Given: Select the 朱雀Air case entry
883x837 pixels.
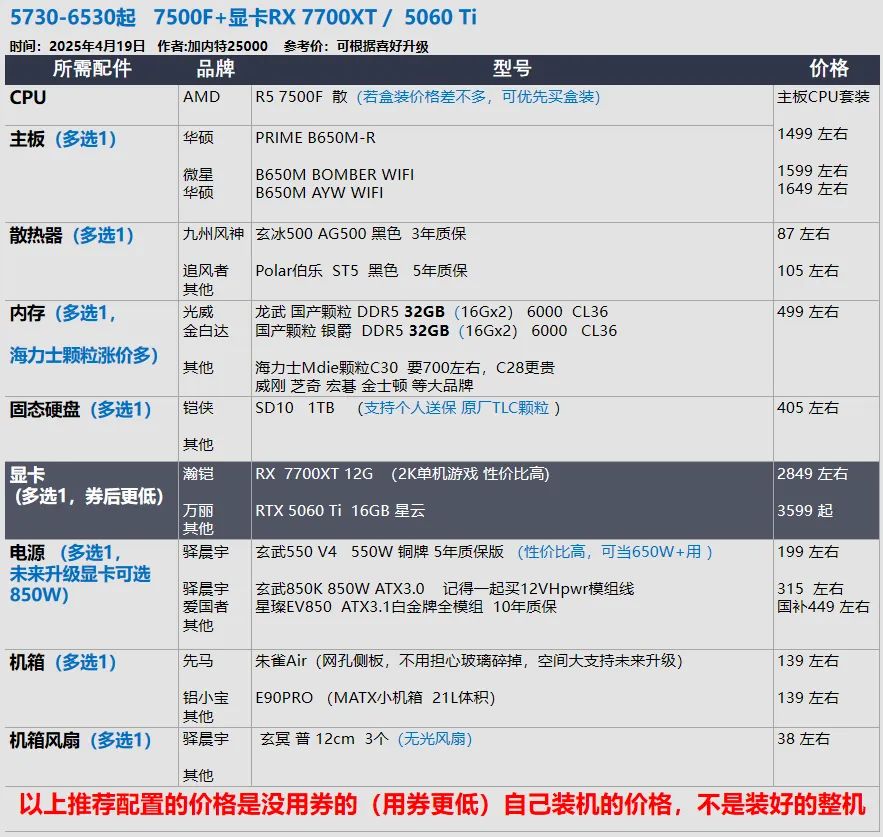Looking at the screenshot, I should click(x=469, y=661).
